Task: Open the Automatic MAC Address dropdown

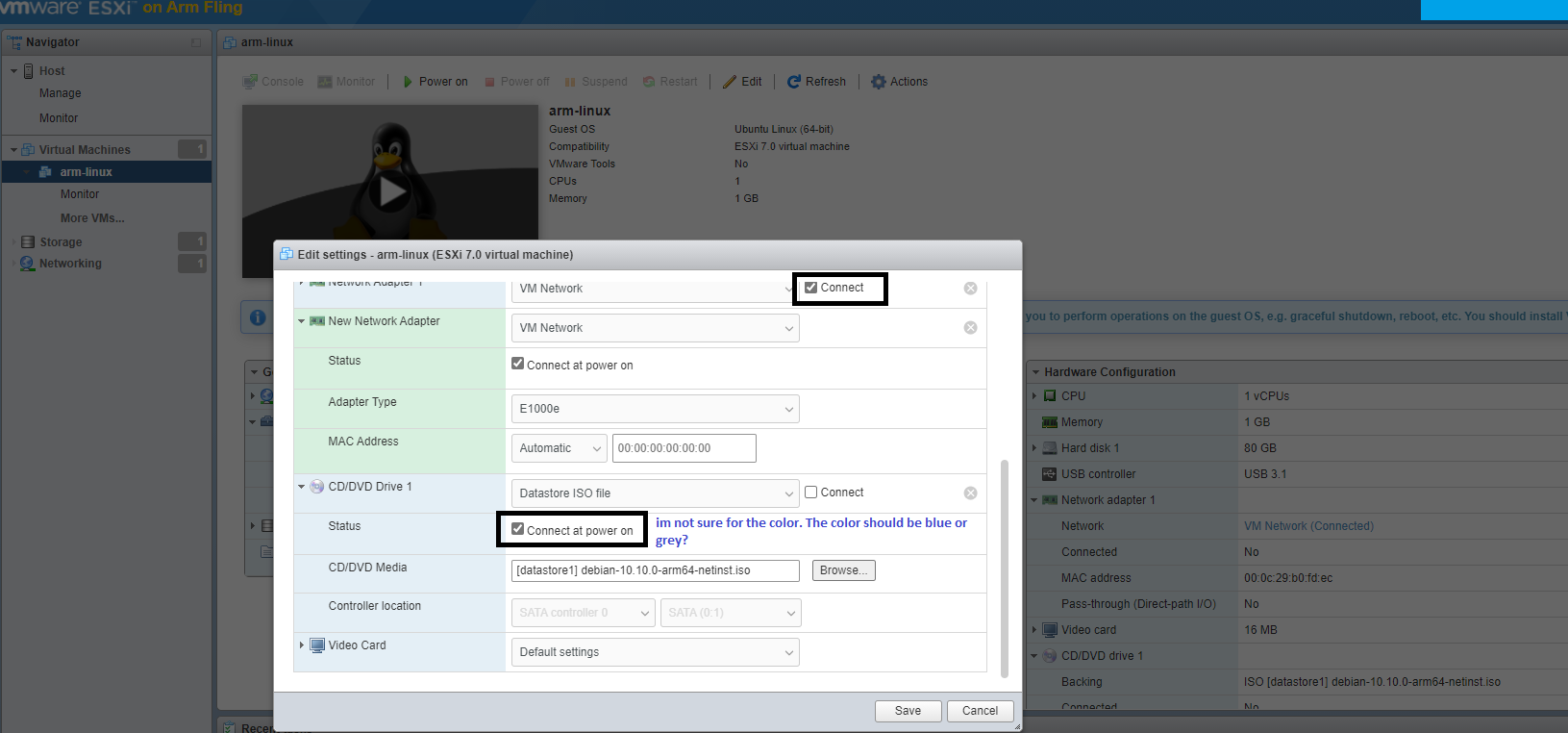Action: 559,448
